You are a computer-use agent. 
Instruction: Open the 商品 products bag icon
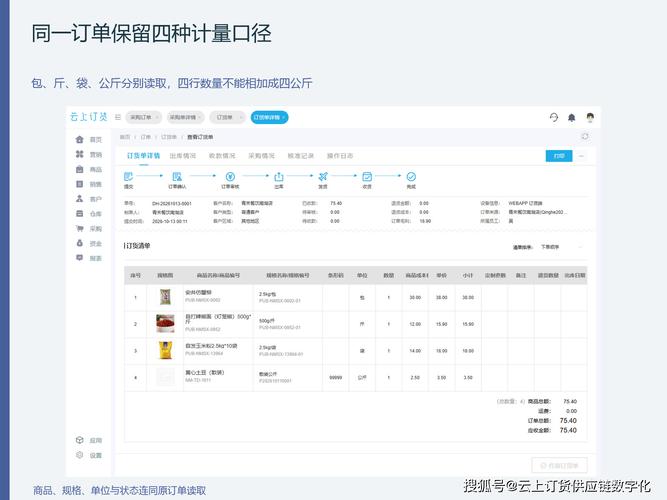[80, 169]
